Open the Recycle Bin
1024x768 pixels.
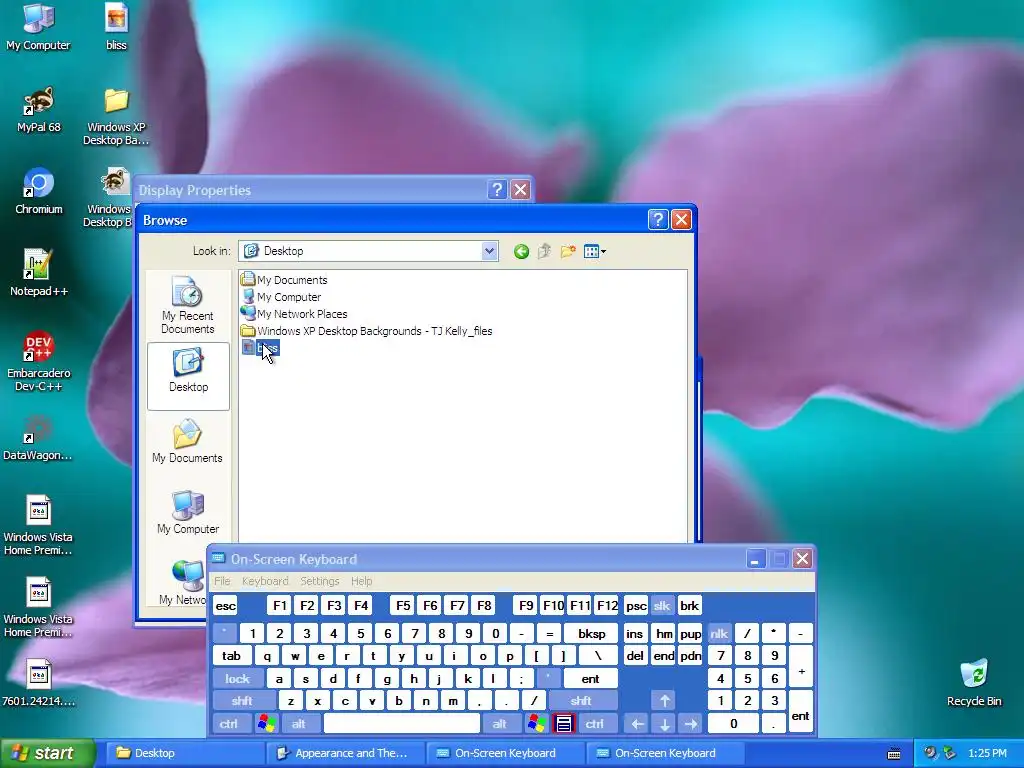(974, 683)
